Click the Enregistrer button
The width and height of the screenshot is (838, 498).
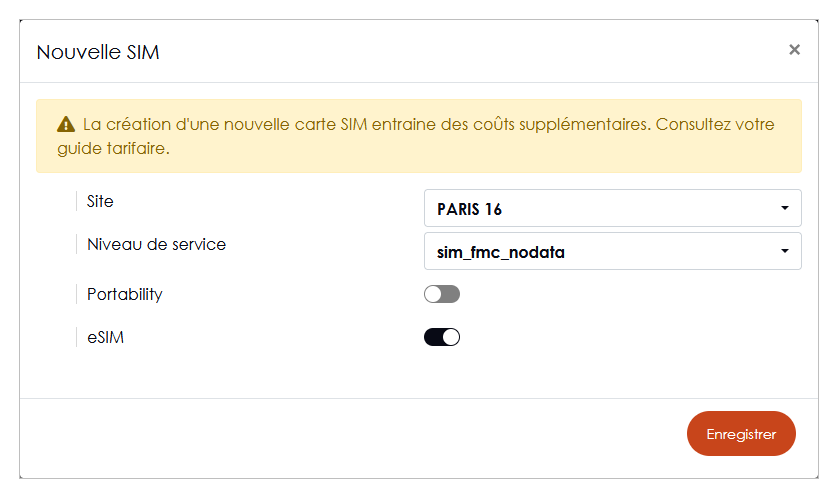click(x=741, y=433)
